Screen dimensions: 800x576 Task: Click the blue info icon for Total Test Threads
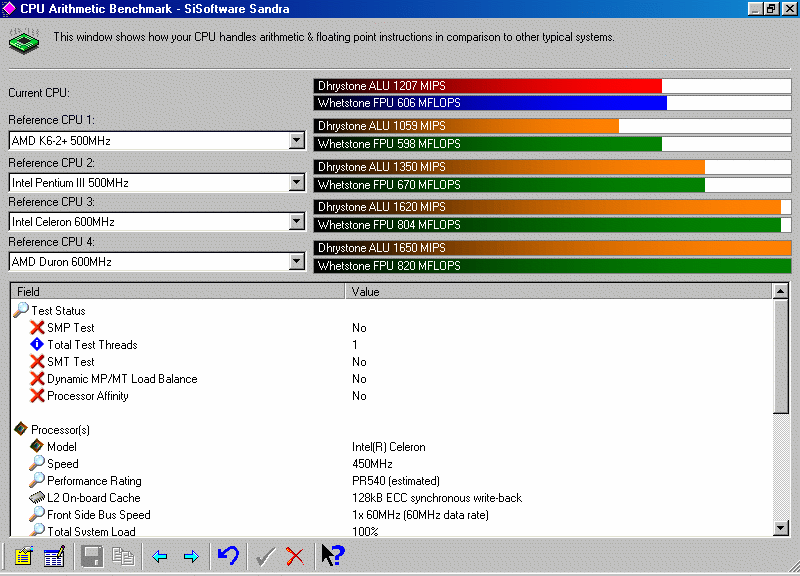[x=37, y=344]
